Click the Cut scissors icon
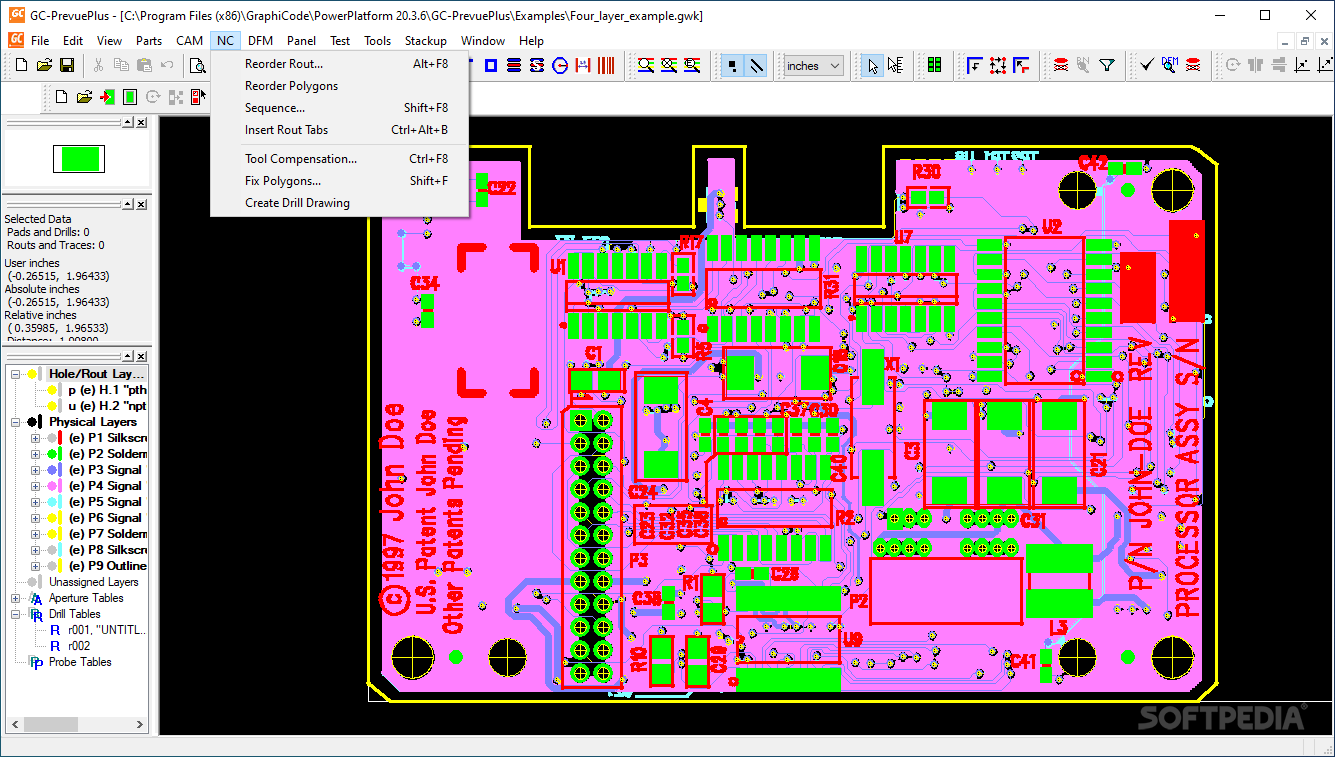The width and height of the screenshot is (1335, 757). pos(98,66)
